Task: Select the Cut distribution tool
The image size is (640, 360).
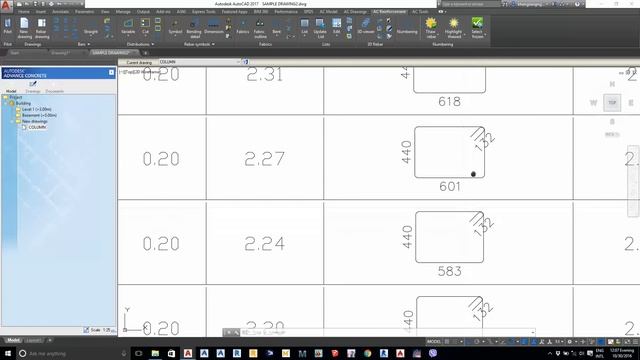Action: [x=145, y=26]
